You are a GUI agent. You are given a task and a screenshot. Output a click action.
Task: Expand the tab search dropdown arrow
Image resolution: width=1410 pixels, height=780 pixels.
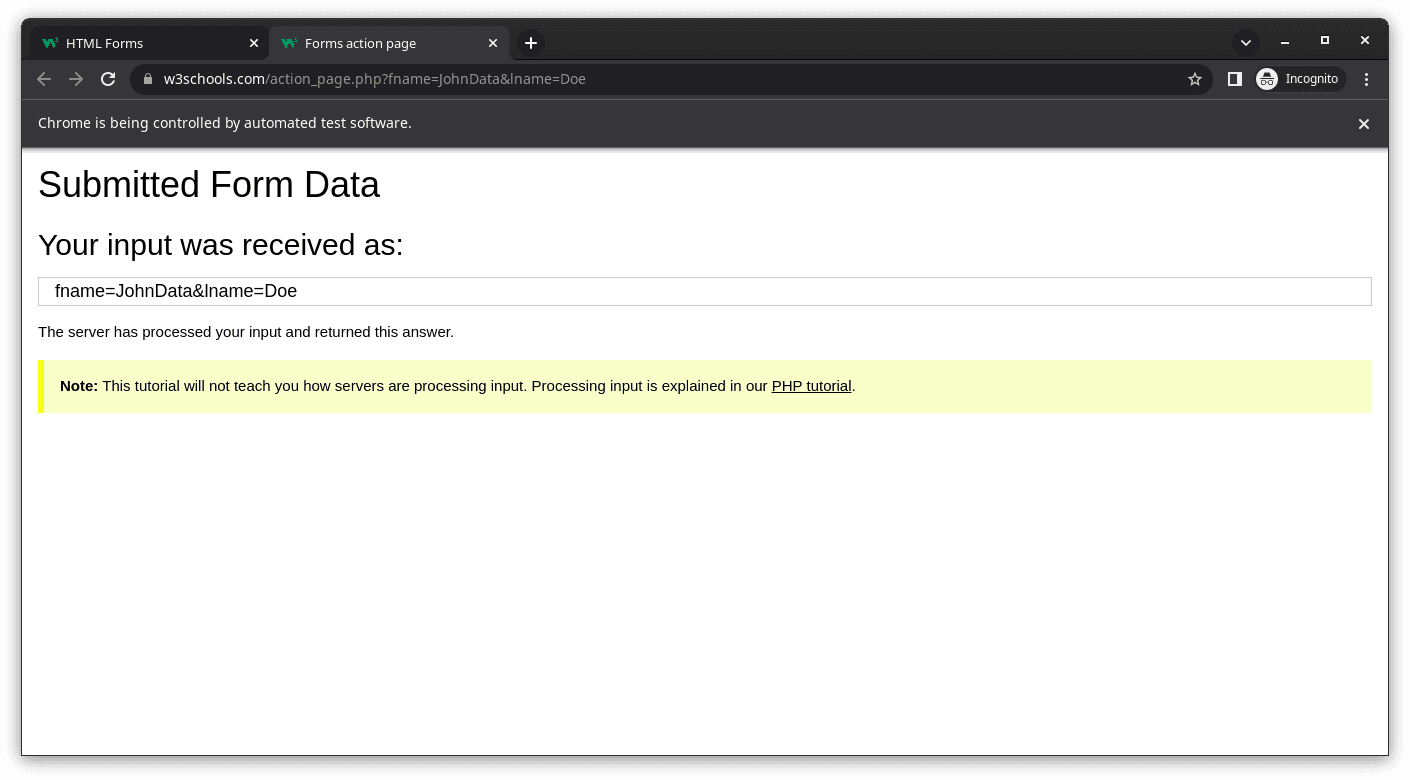[1245, 43]
